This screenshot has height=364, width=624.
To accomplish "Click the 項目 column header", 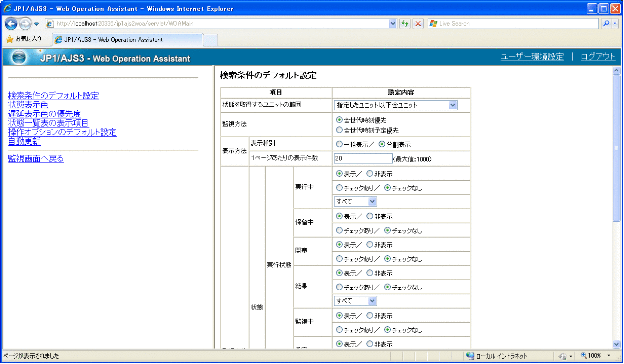I will coord(276,92).
